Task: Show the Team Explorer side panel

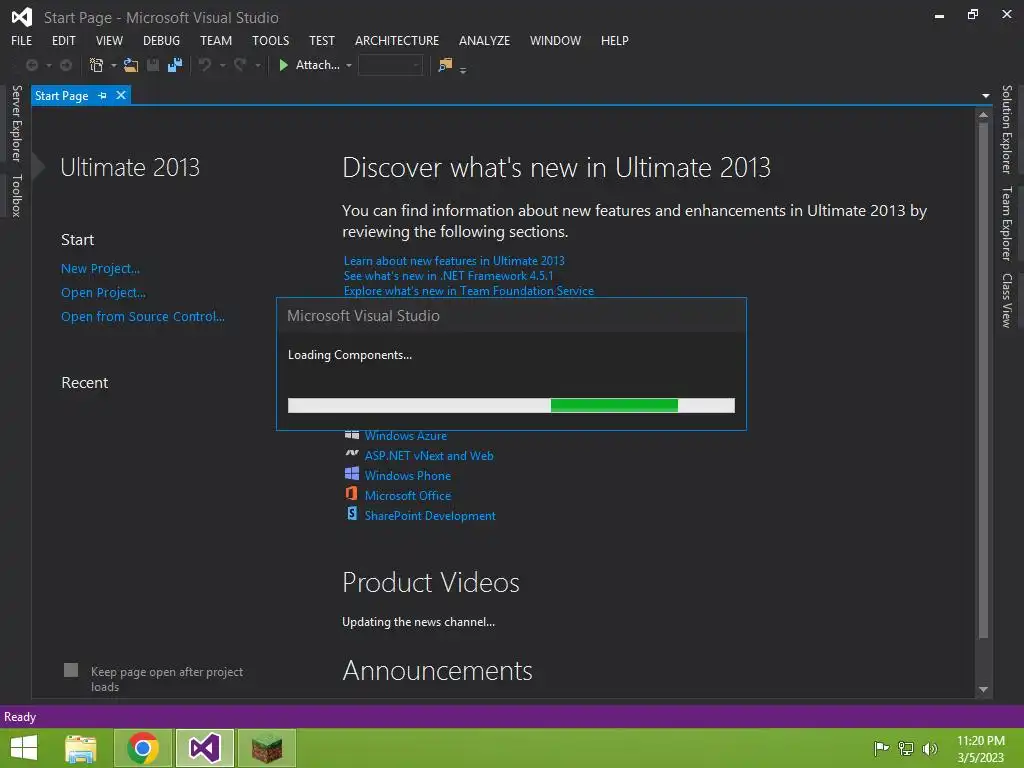Action: 1007,223
